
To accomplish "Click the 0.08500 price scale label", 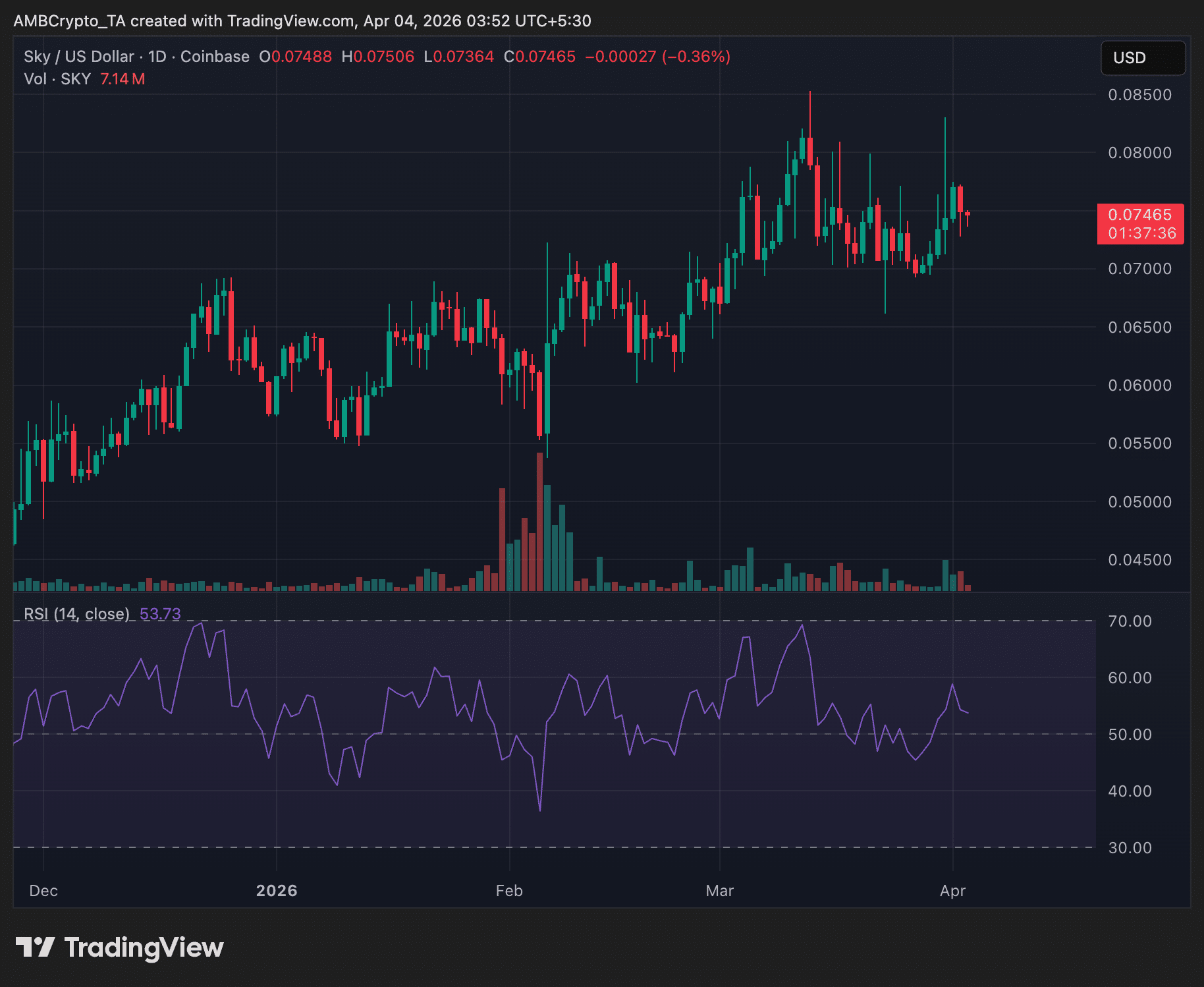I will [1139, 95].
